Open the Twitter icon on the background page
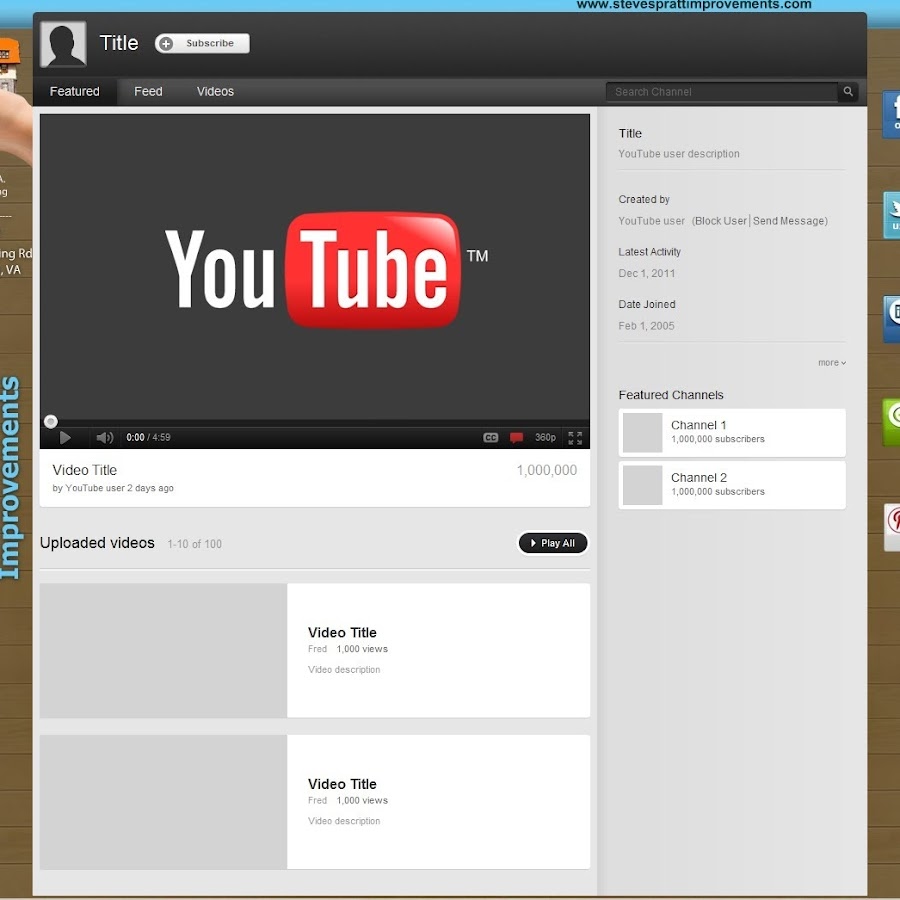Image resolution: width=900 pixels, height=900 pixels. pos(892,215)
